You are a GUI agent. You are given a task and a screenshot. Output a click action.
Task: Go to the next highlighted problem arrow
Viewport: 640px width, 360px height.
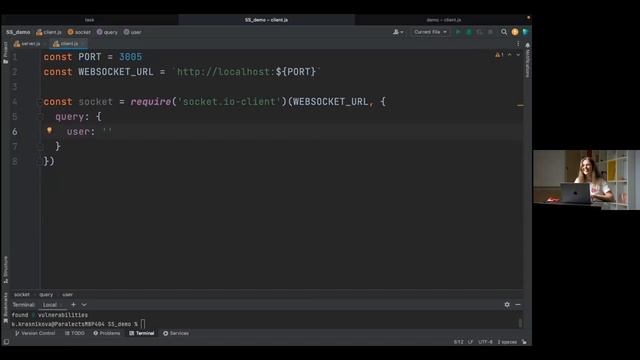(518, 55)
